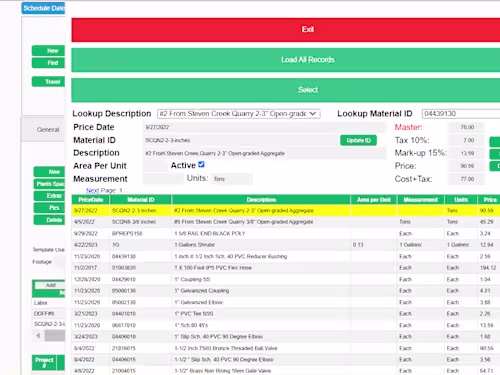Screen dimensions: 500x375
Task: Sort by the PriceDate column header
Action: (x=91, y=200)
